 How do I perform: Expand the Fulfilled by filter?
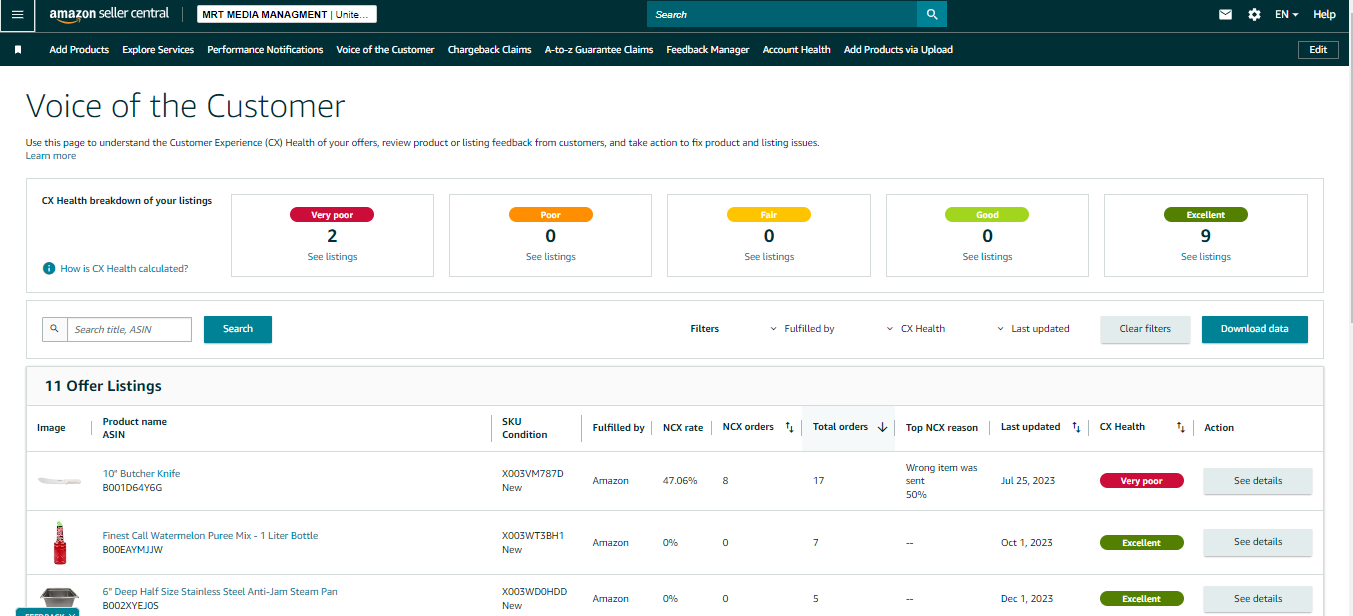coord(802,328)
